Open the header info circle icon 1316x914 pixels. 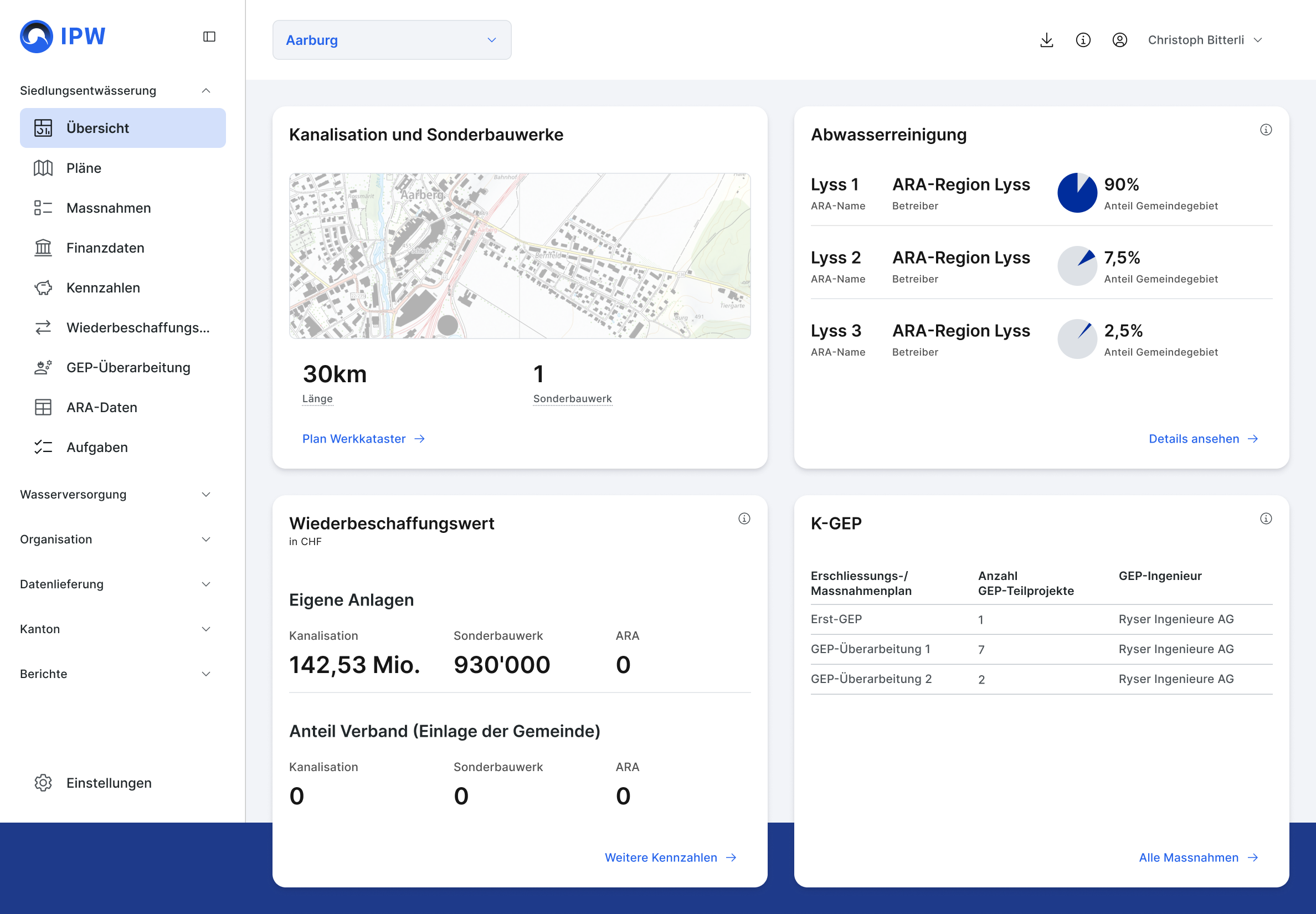(1083, 40)
